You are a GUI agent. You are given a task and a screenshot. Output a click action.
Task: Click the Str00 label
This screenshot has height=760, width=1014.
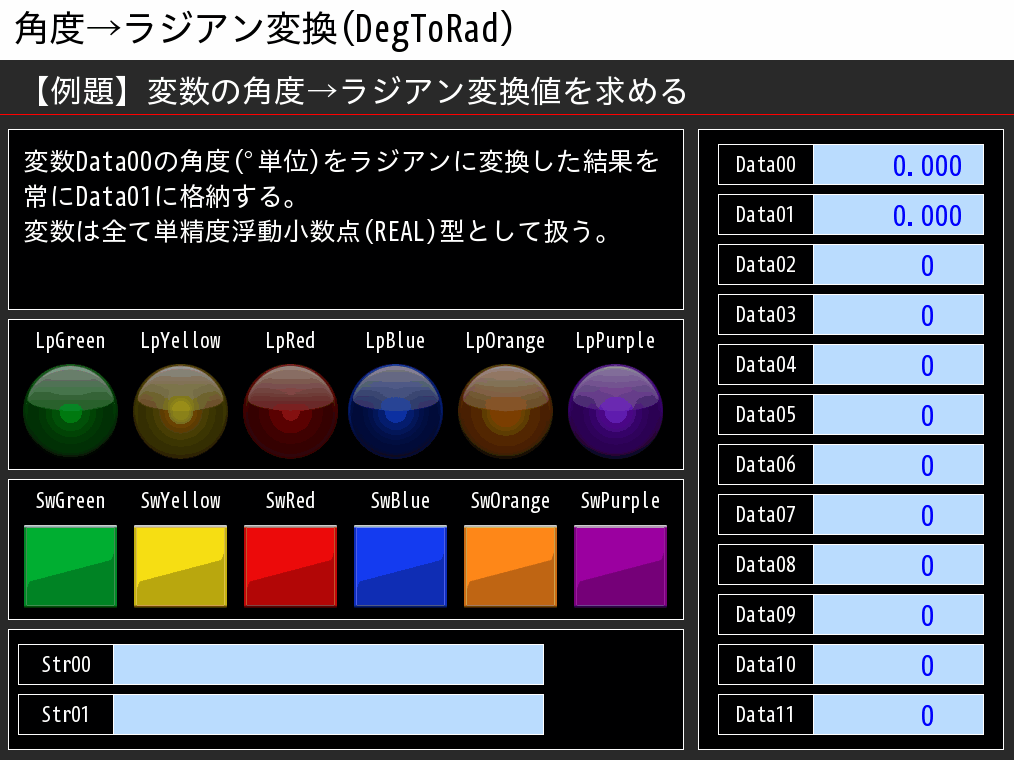pos(66,664)
